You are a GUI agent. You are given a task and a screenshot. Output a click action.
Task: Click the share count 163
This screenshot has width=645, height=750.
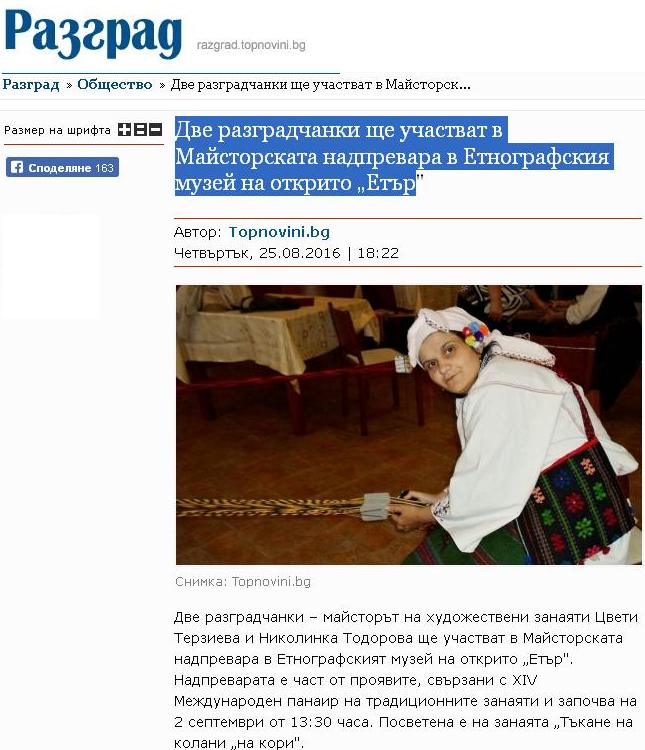pyautogui.click(x=104, y=168)
